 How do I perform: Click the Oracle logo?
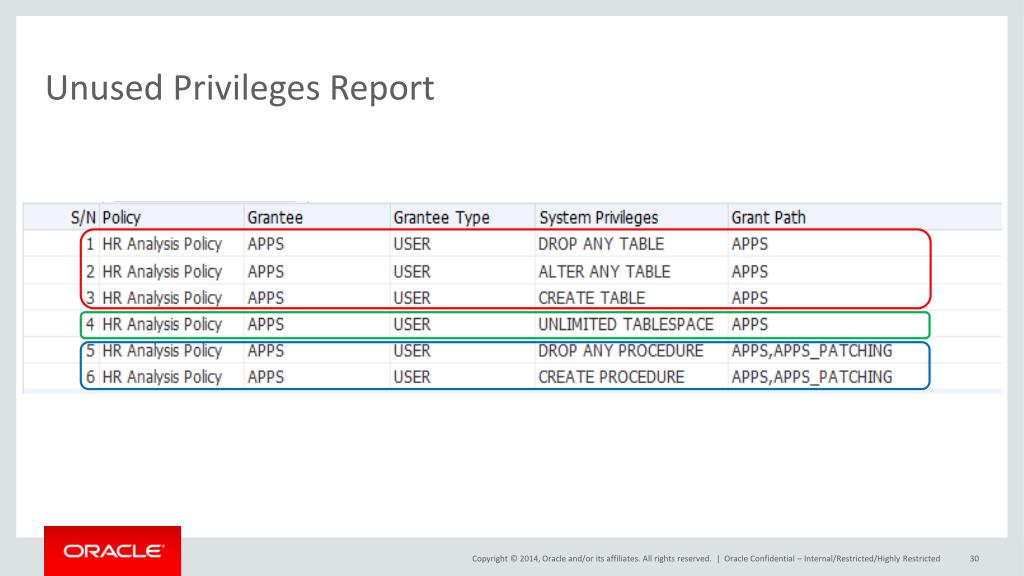[112, 551]
